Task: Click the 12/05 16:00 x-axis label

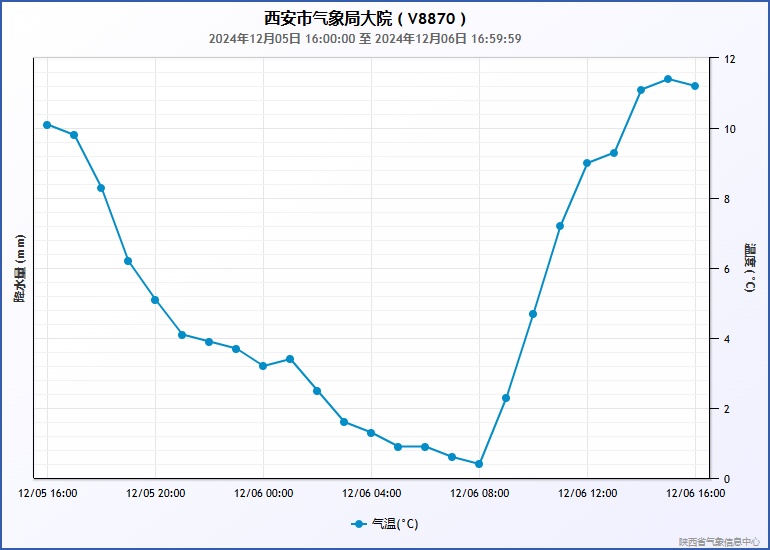Action: coord(48,493)
